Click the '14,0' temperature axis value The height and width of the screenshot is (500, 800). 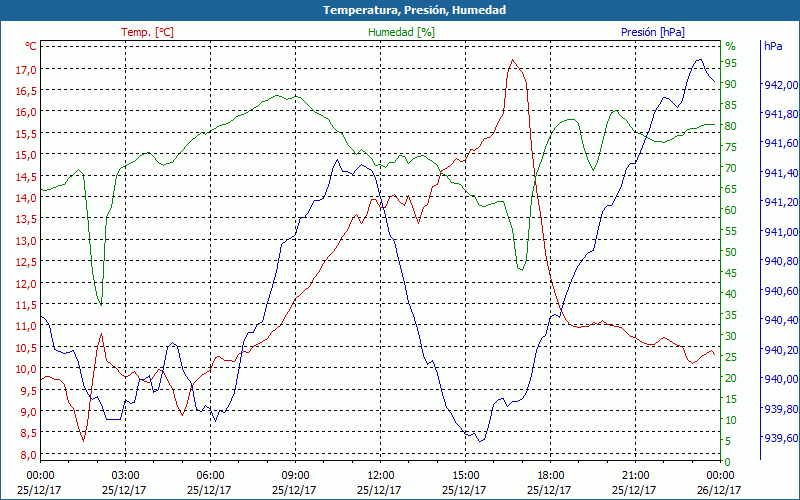click(x=27, y=198)
